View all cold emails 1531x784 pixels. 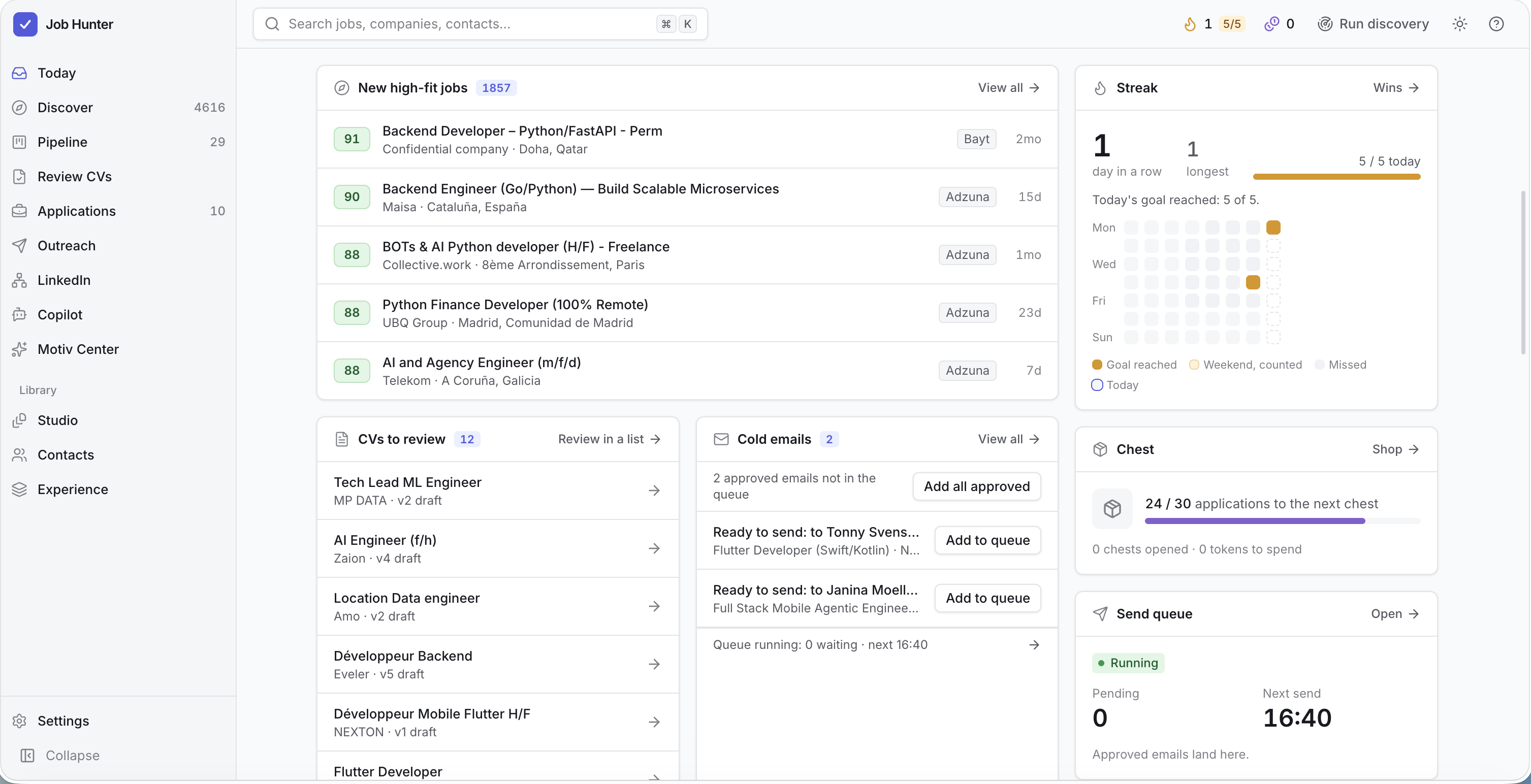coord(1009,439)
